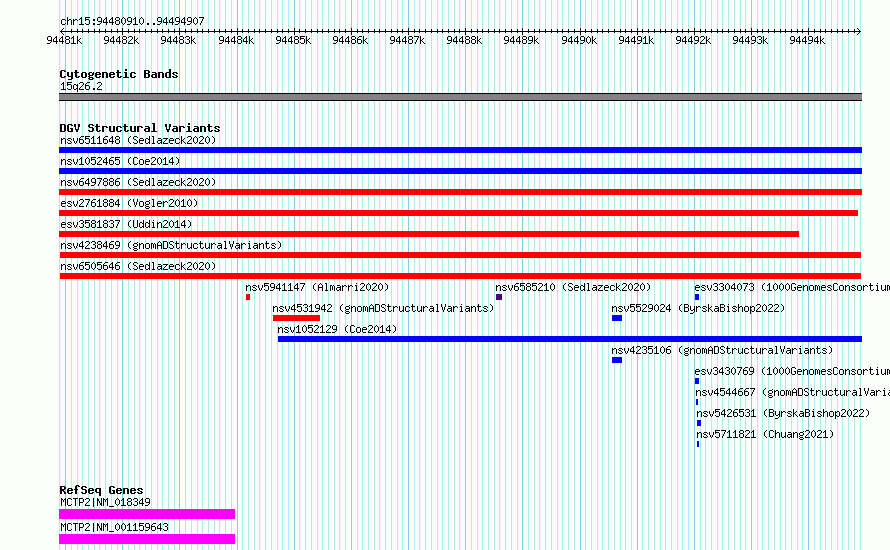Select the red bar under esv2761884

click(459, 213)
